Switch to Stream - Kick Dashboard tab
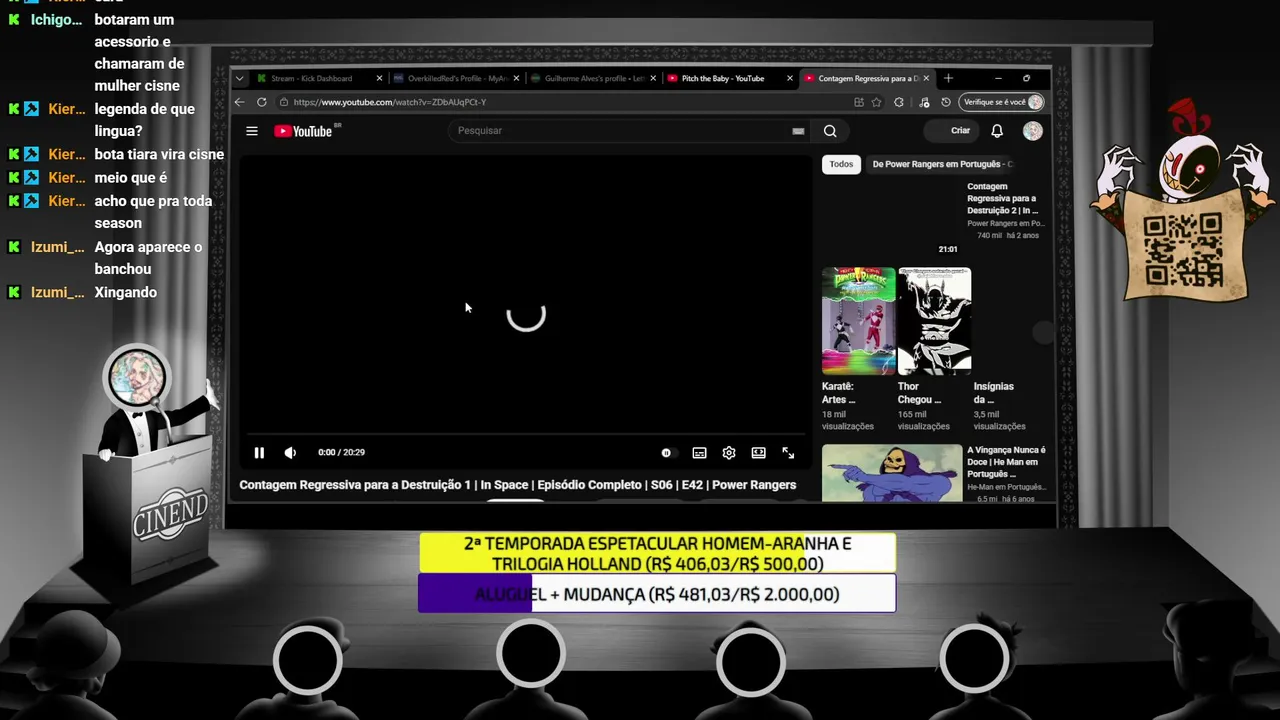The width and height of the screenshot is (1280, 720). [x=318, y=78]
